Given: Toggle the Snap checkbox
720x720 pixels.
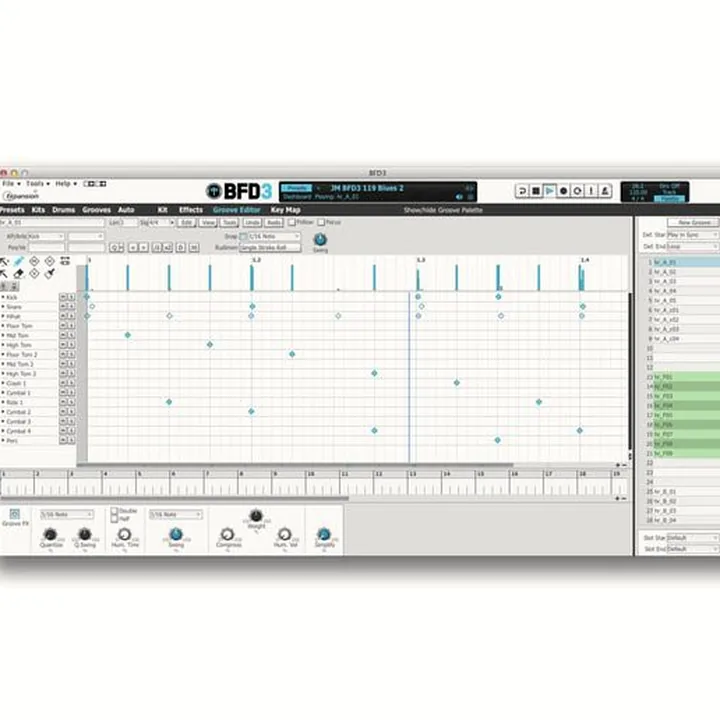Looking at the screenshot, I should pos(243,236).
